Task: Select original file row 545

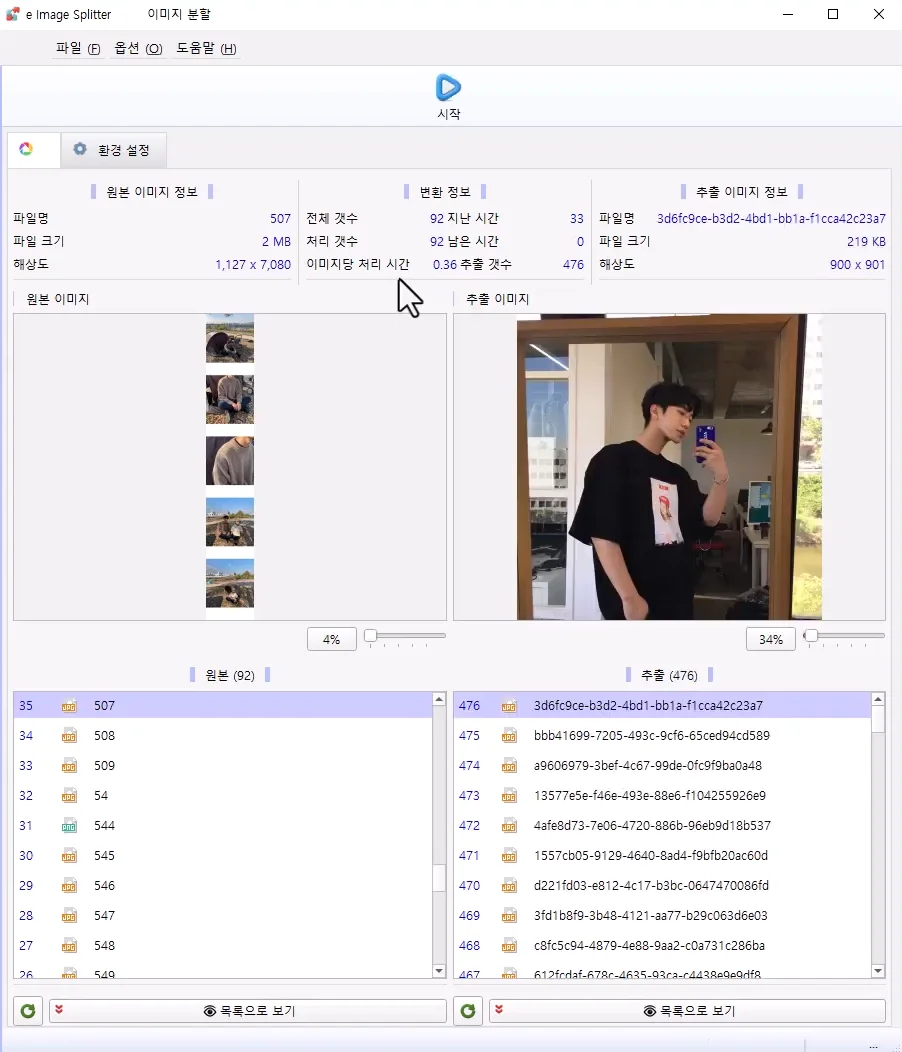Action: (x=223, y=855)
